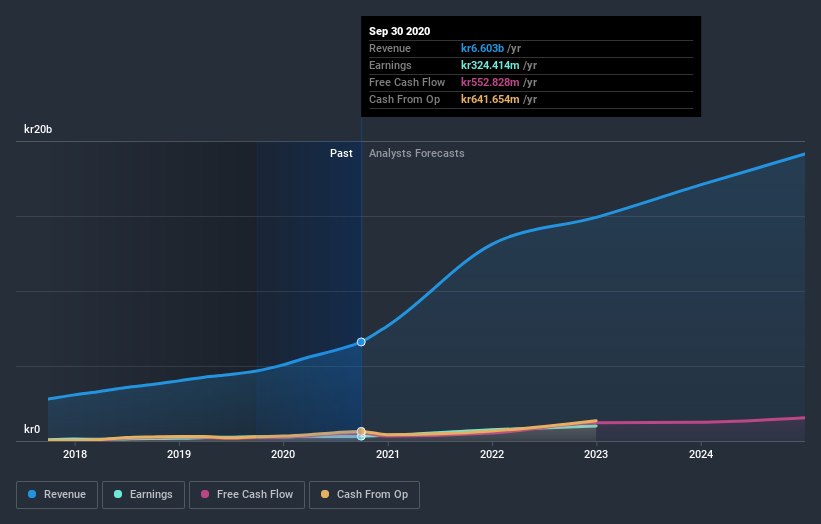Click the 2023 x-axis label
The image size is (821, 524).
click(x=596, y=454)
